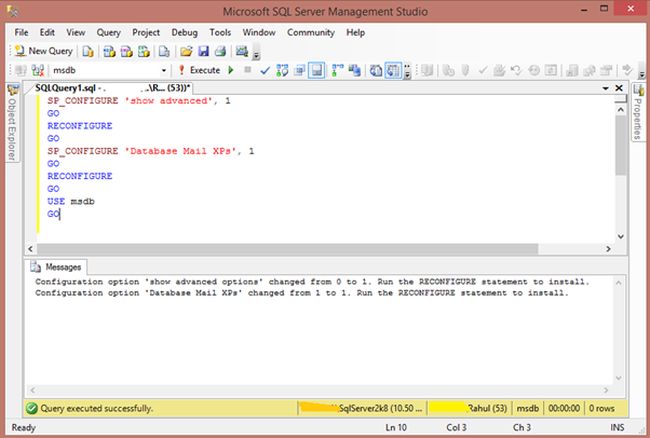Click the Execute button
This screenshot has width=650, height=438.
tap(199, 70)
